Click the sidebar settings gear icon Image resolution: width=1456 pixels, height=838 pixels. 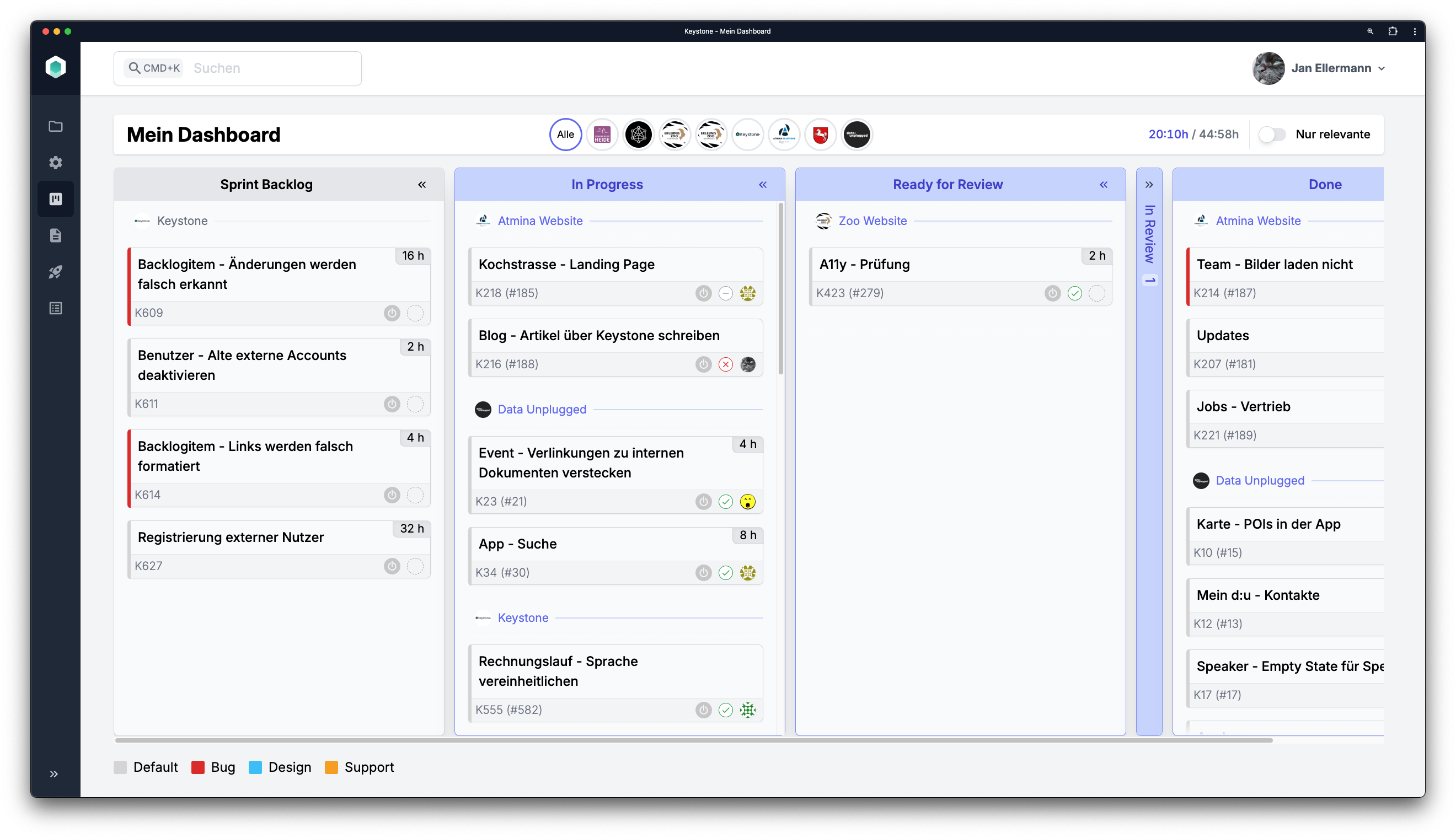[56, 162]
